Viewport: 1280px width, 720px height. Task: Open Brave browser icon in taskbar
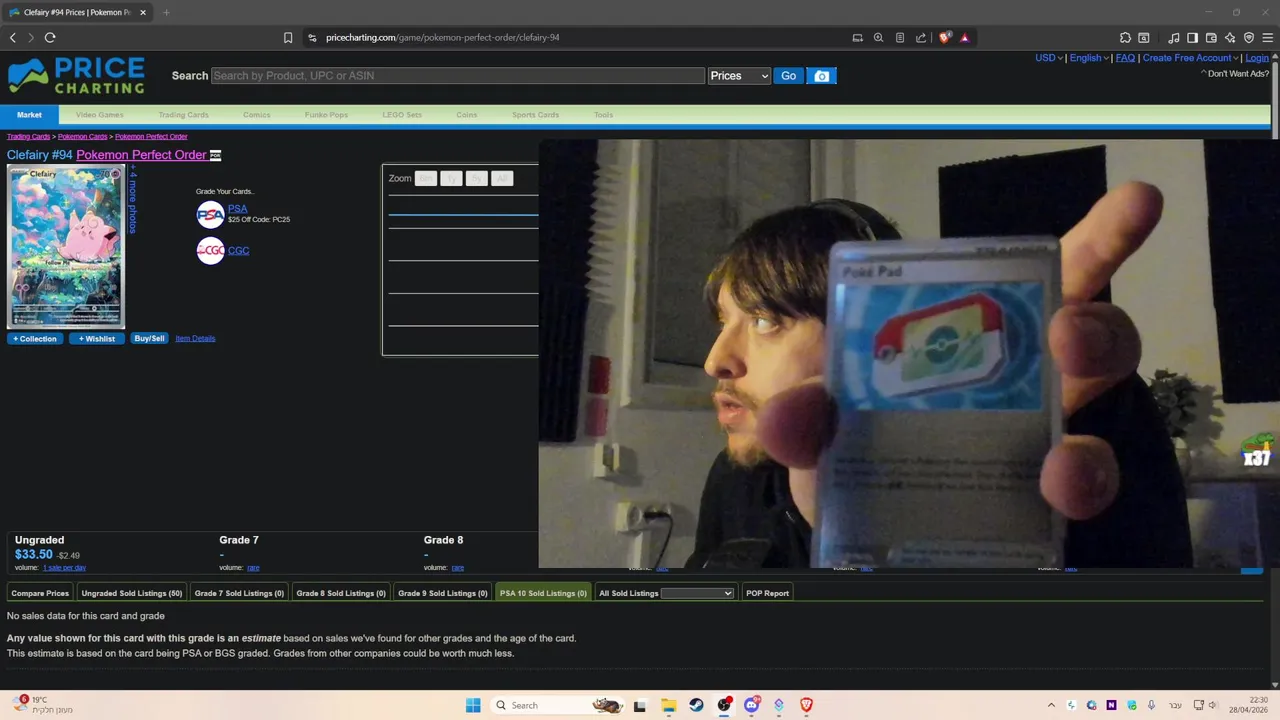click(806, 705)
